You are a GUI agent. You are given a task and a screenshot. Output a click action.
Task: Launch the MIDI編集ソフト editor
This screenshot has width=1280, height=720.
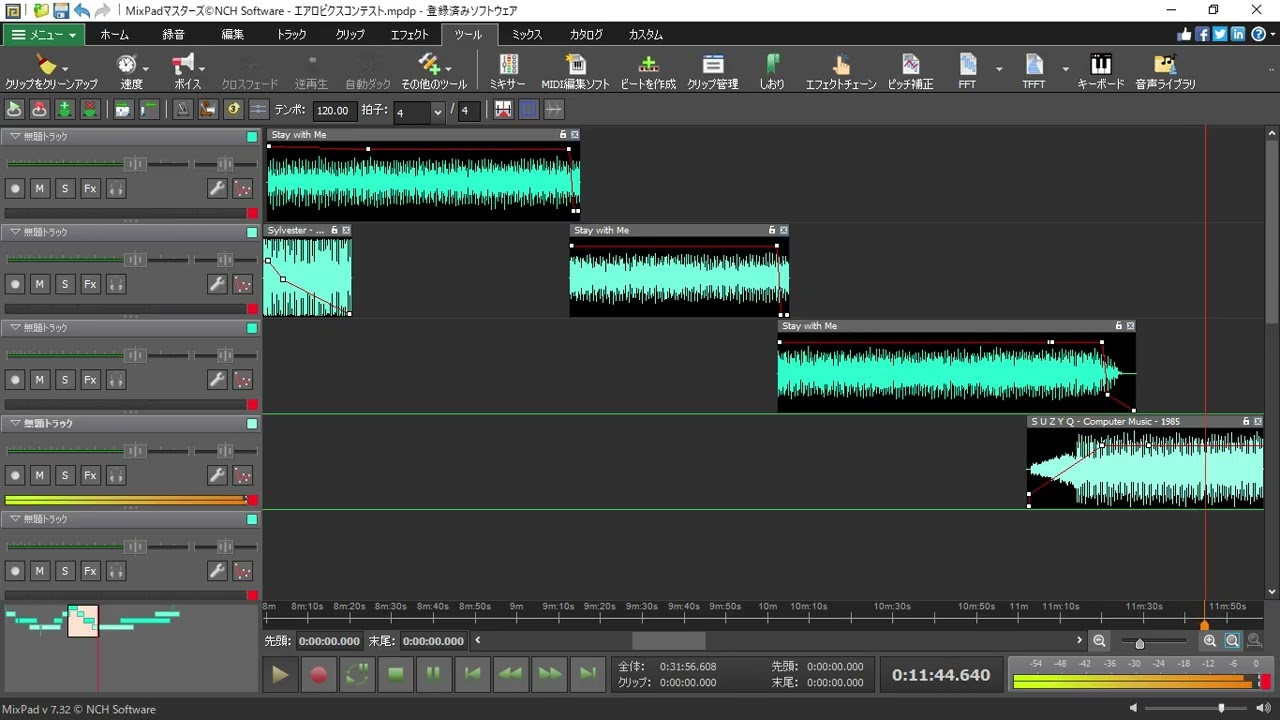[575, 71]
